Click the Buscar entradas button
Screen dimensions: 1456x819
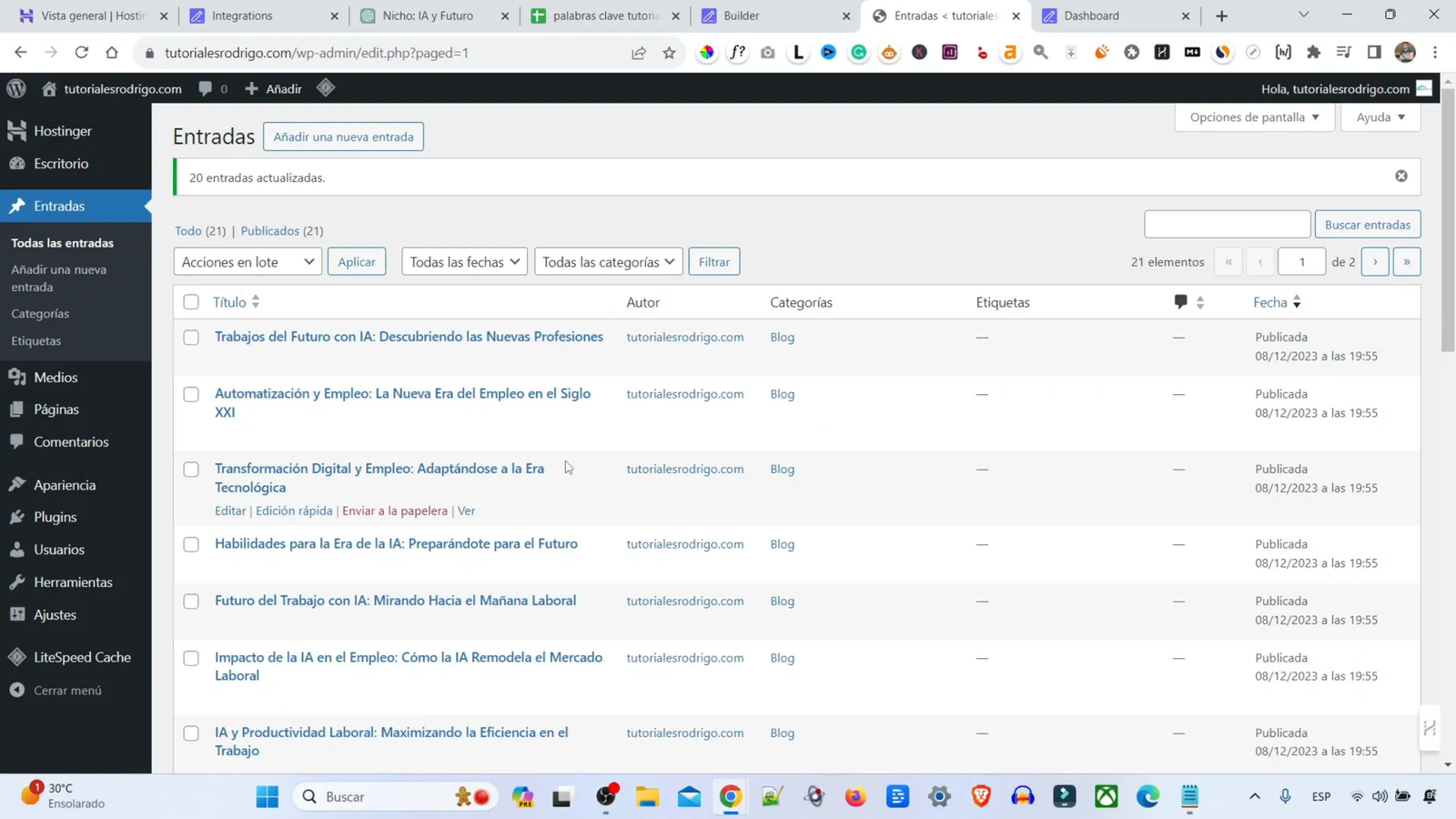(1367, 224)
